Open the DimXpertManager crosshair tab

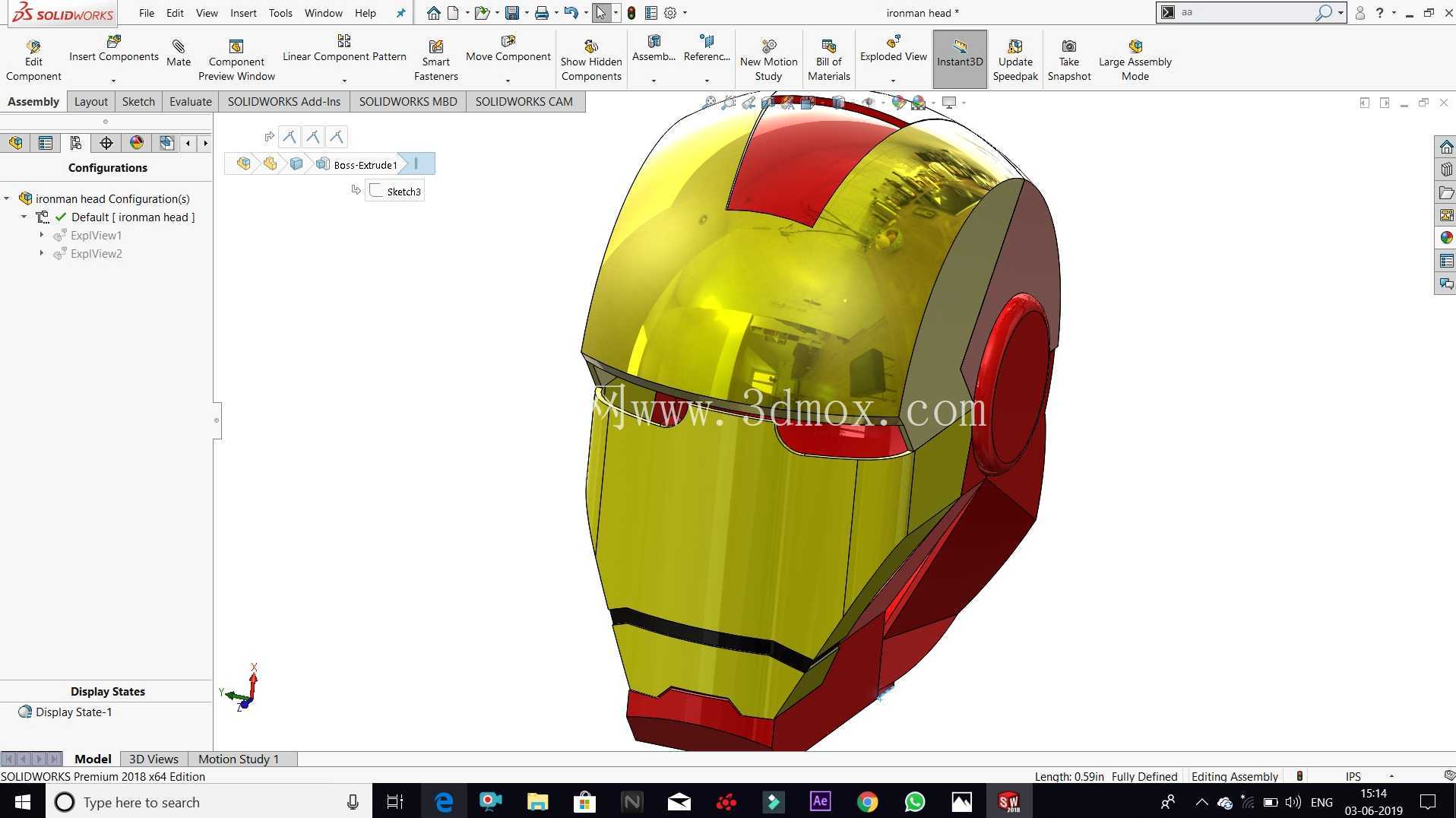106,143
